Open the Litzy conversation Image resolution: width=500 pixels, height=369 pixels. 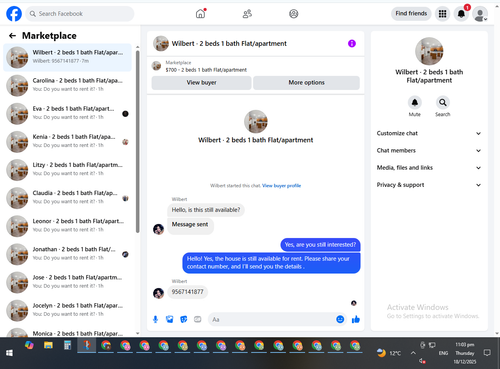click(67, 170)
